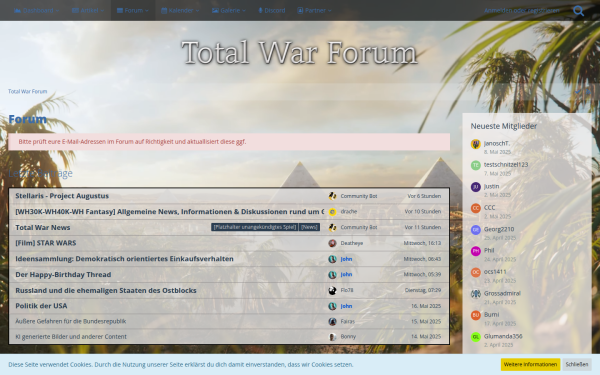
Task: Open Glumanda356 member name link
Action: tap(503, 336)
